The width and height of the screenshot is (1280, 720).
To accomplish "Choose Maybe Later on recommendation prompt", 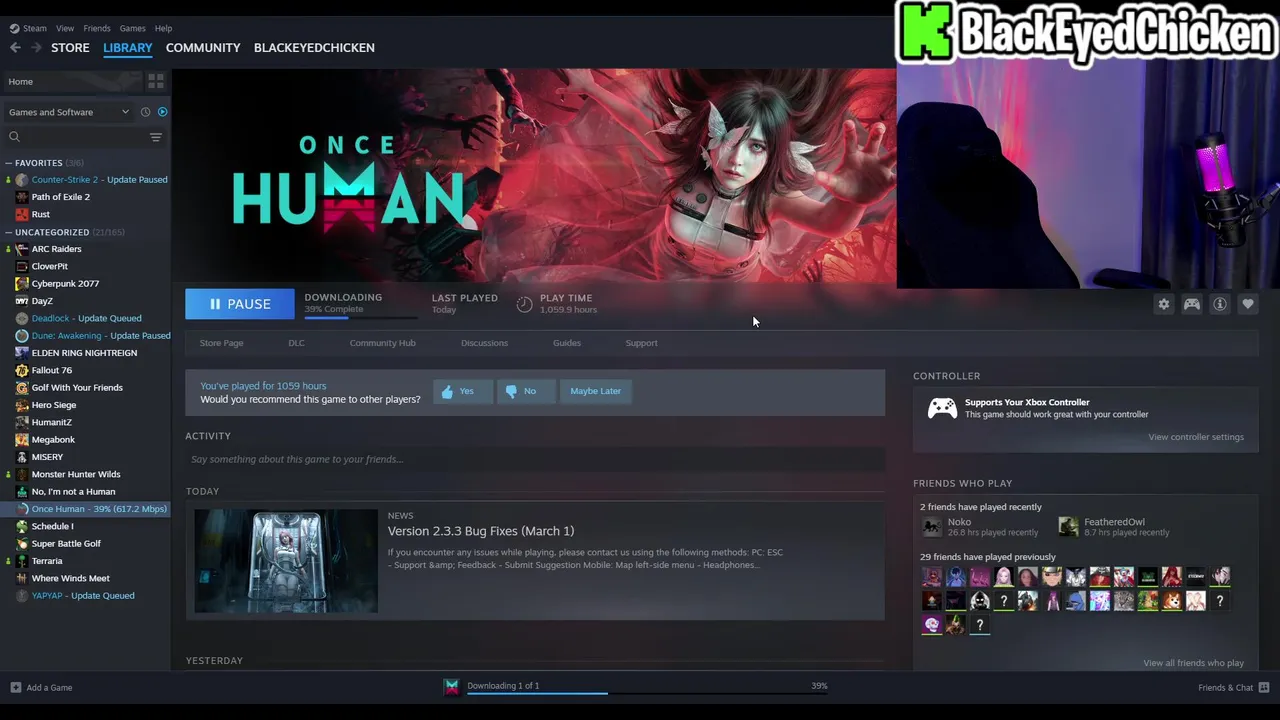I will click(596, 391).
